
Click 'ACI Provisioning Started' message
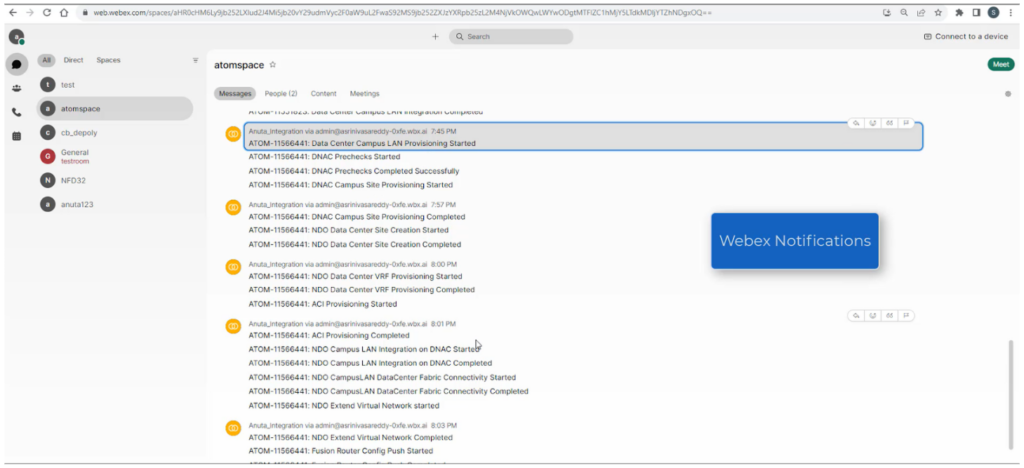click(x=323, y=304)
